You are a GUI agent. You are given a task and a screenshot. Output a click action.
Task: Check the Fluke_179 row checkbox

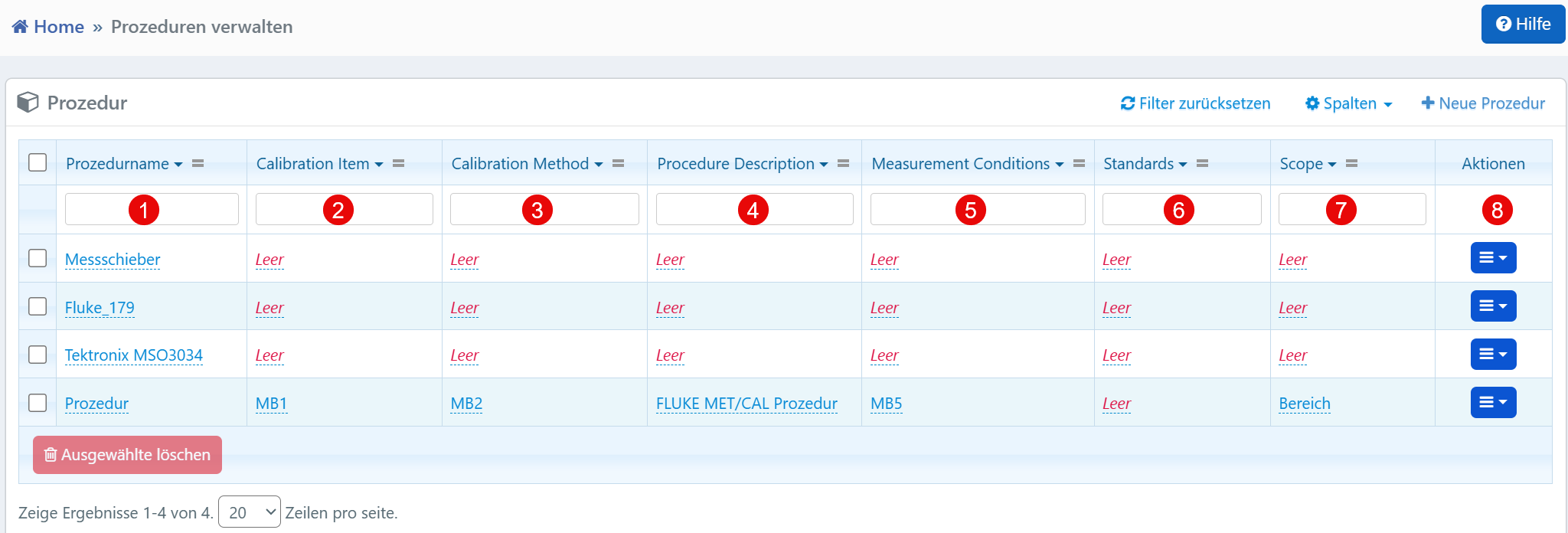tap(38, 307)
